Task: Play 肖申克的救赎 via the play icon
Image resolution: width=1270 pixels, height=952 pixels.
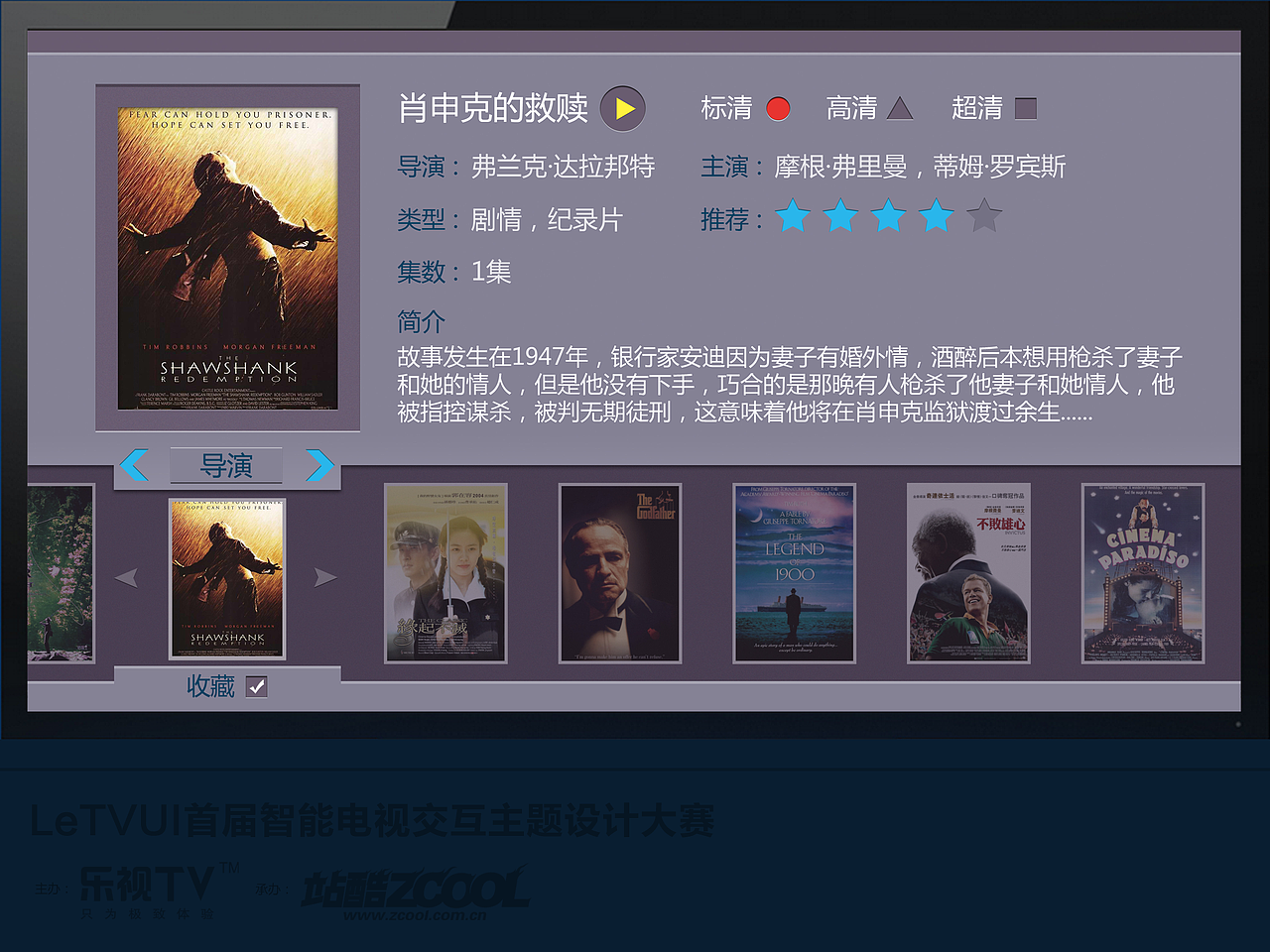Action: coord(623,109)
